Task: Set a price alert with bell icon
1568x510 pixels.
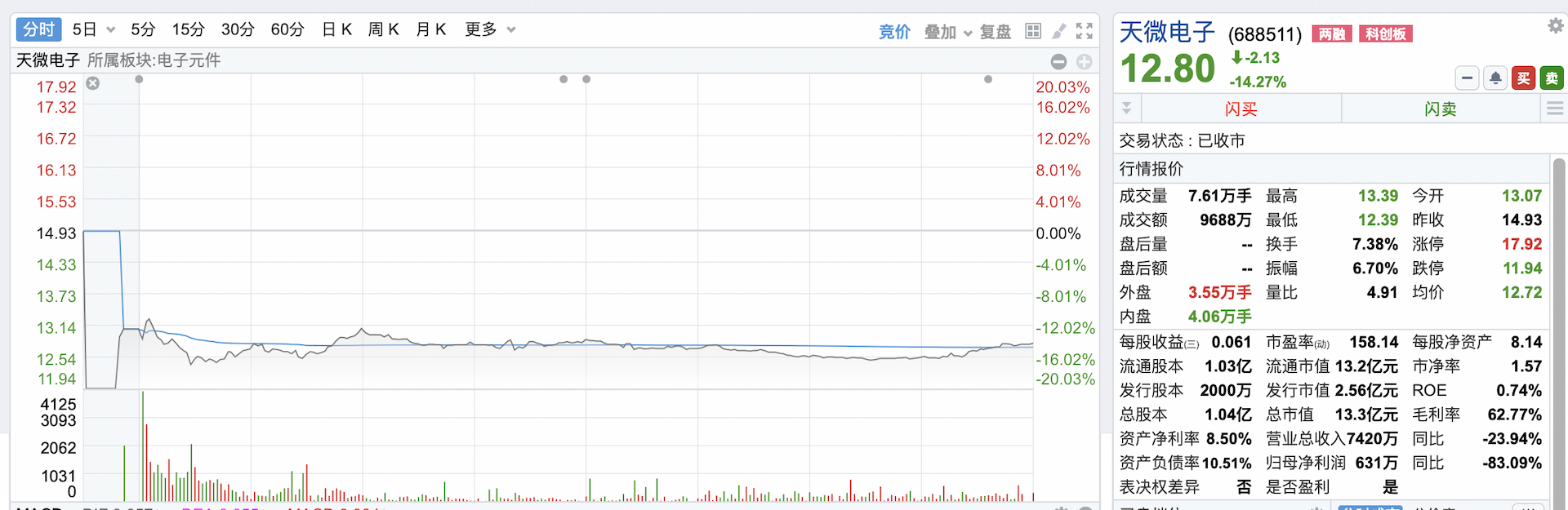Action: click(1495, 78)
